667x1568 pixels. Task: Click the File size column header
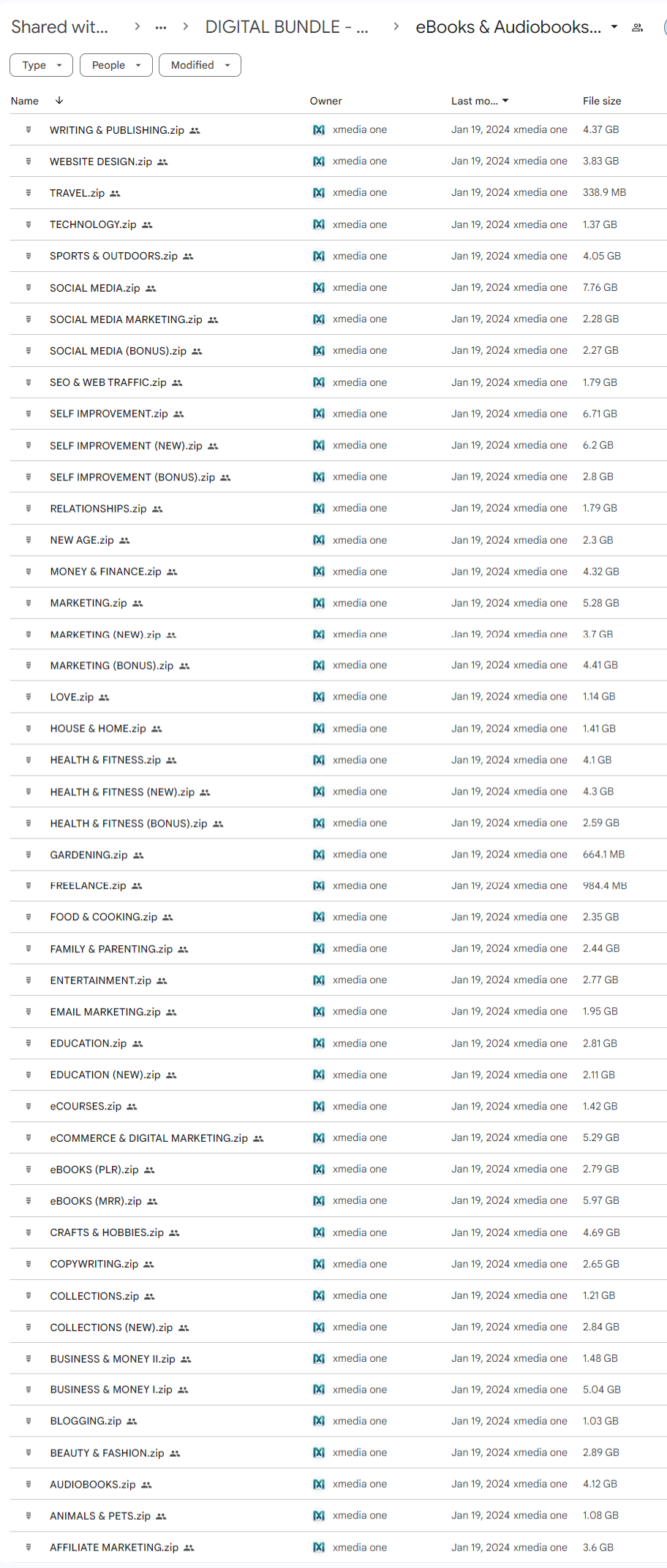602,101
